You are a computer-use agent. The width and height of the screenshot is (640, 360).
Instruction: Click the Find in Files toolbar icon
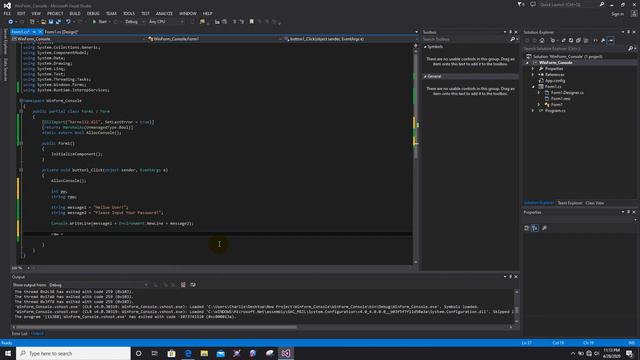[x=202, y=22]
